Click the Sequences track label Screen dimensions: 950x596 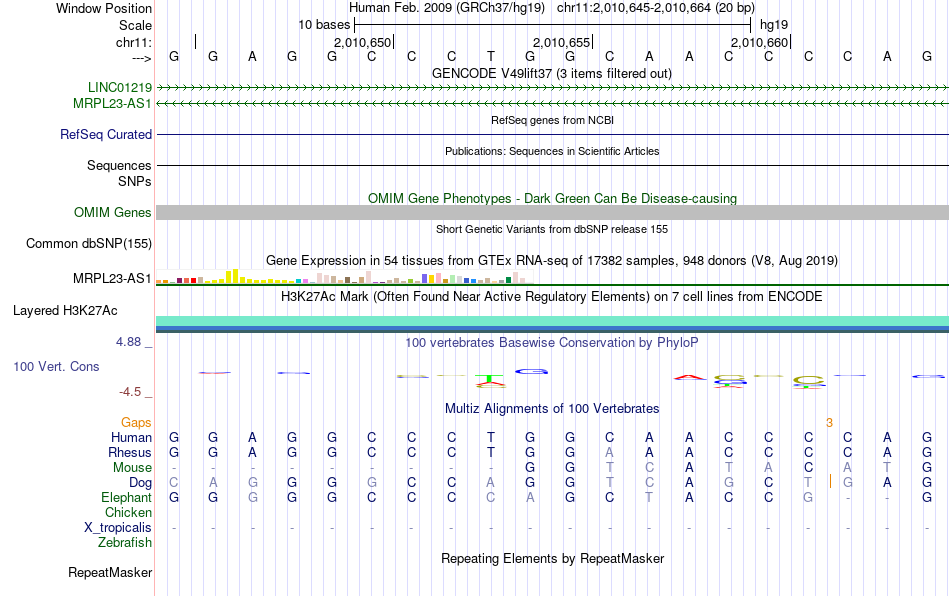(119, 165)
